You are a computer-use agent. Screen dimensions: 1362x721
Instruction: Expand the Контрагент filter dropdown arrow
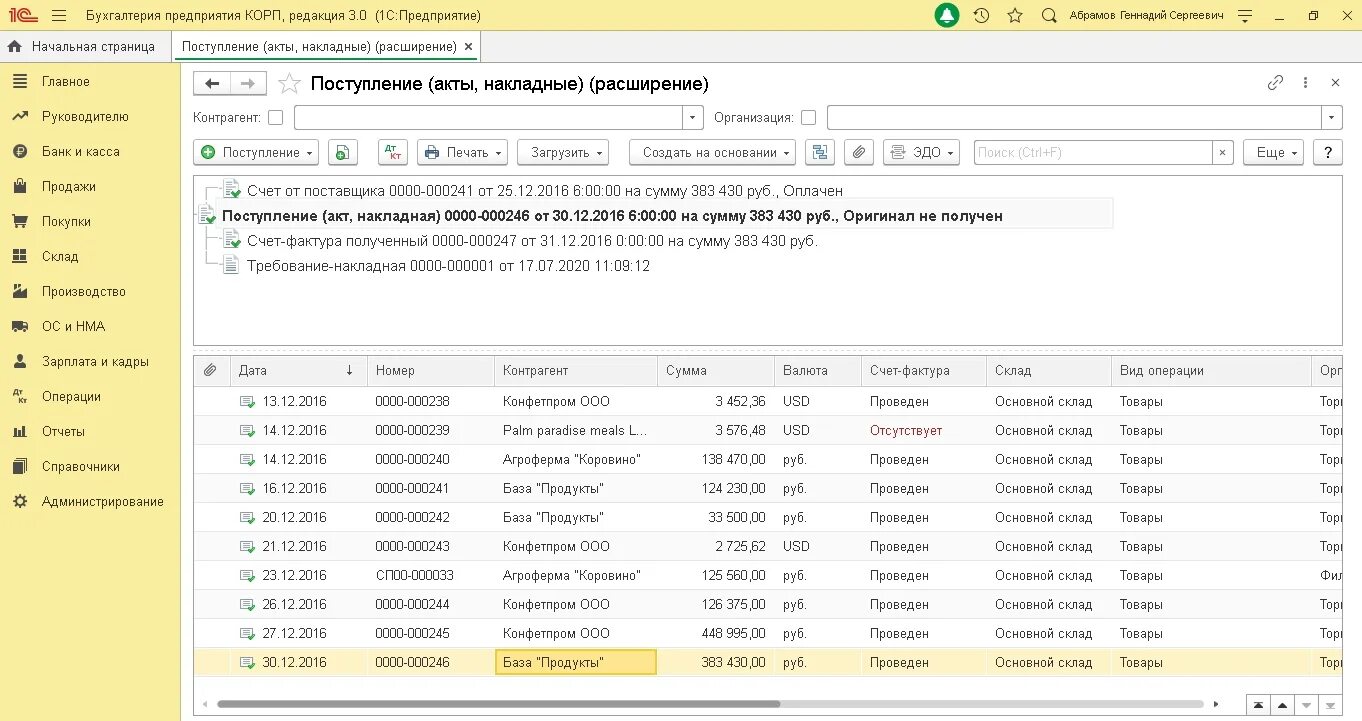693,118
